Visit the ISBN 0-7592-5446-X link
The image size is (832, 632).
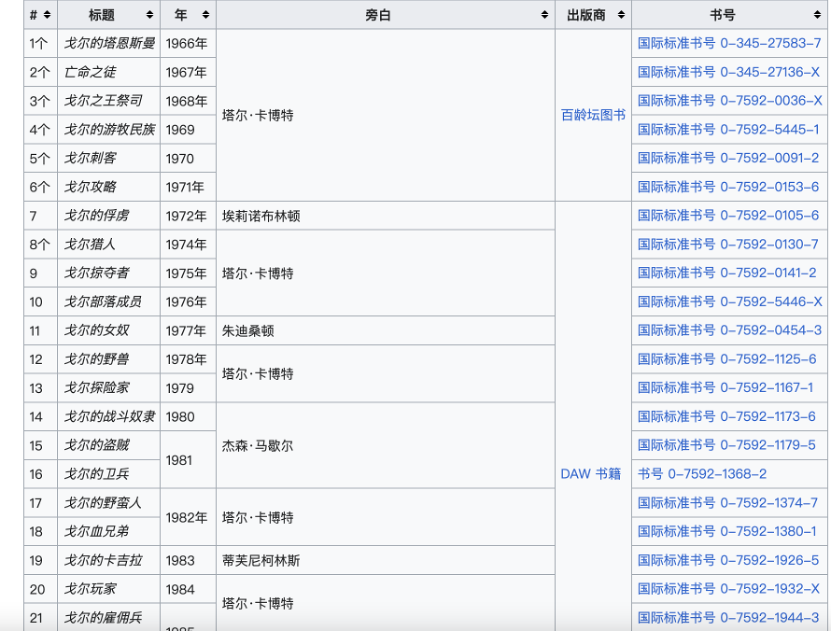(729, 302)
